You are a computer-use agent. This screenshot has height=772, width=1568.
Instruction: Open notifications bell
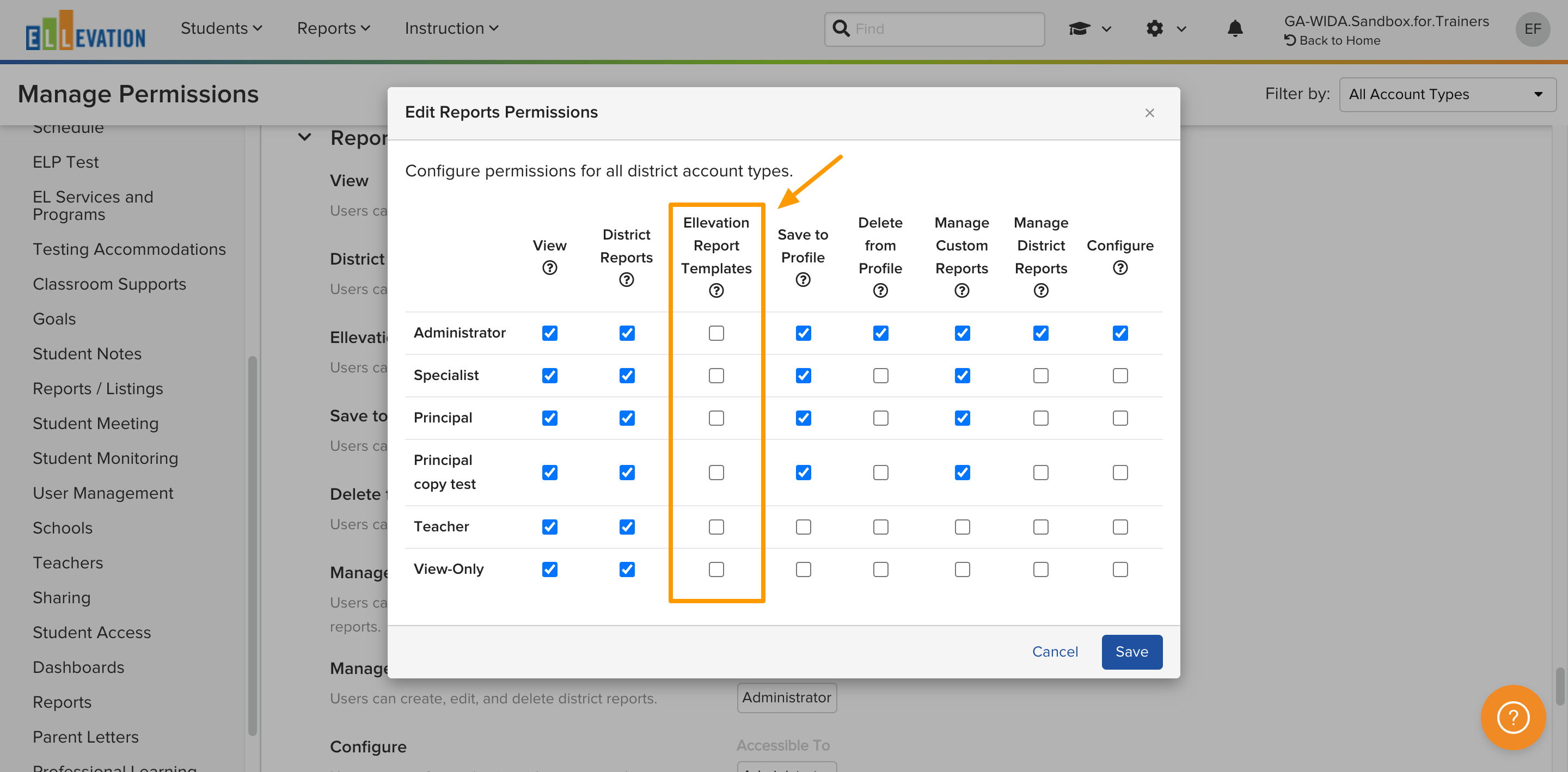(x=1234, y=29)
